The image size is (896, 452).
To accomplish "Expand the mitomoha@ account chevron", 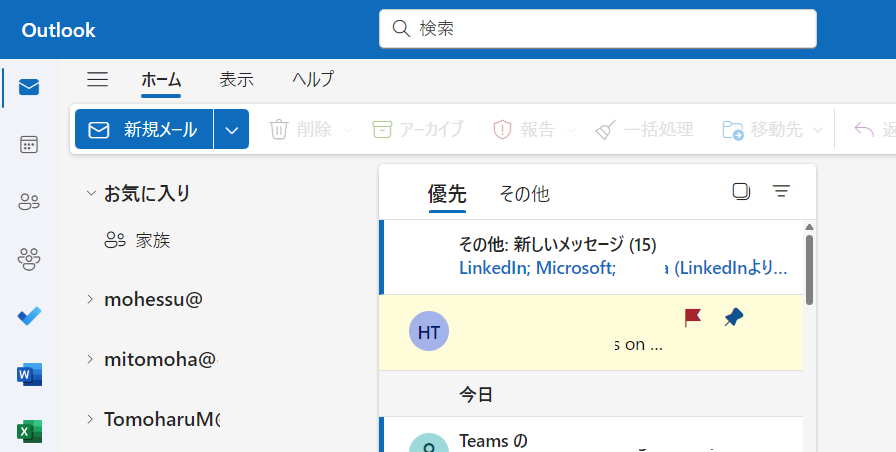I will pyautogui.click(x=90, y=359).
